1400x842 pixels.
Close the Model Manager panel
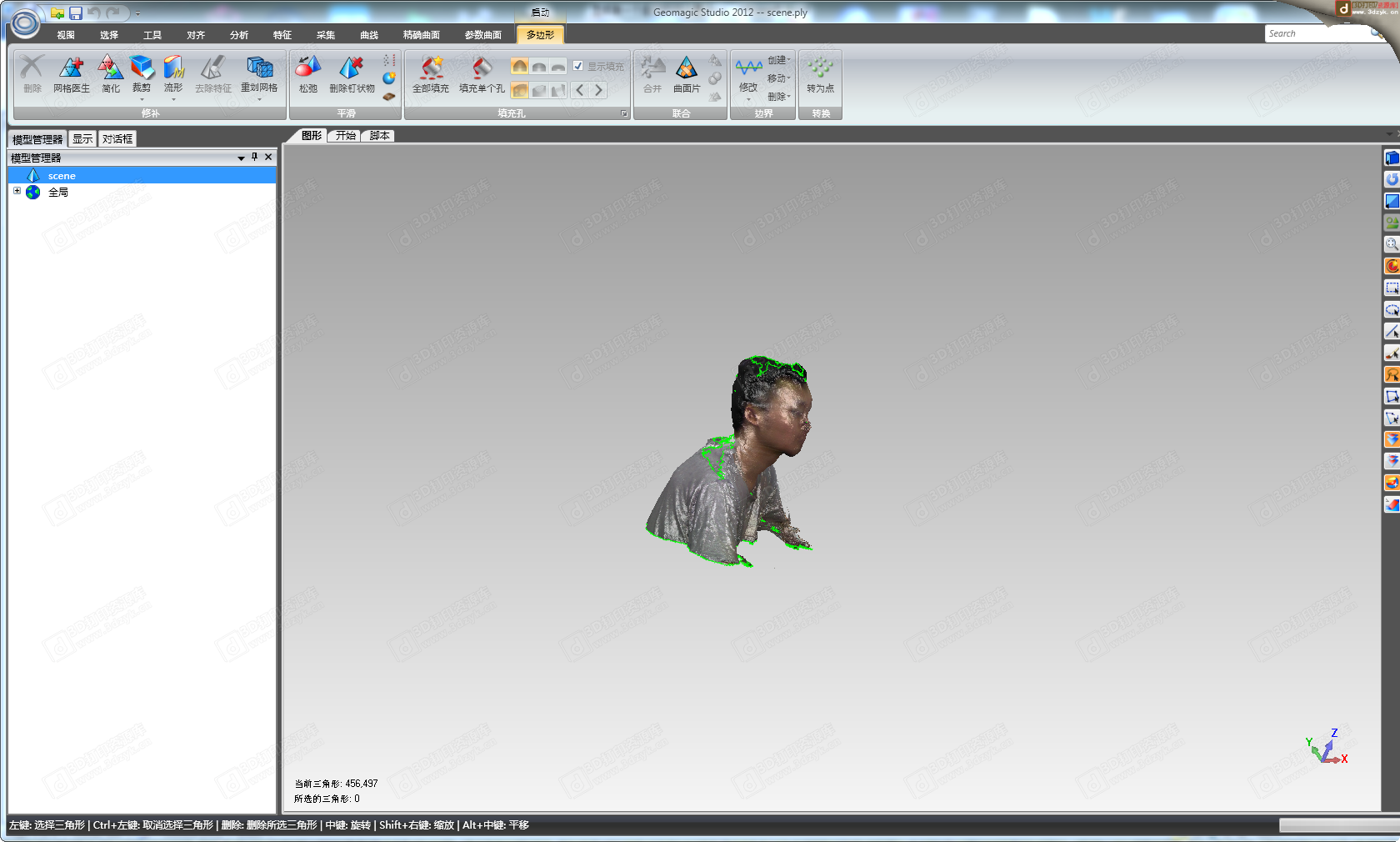(268, 157)
